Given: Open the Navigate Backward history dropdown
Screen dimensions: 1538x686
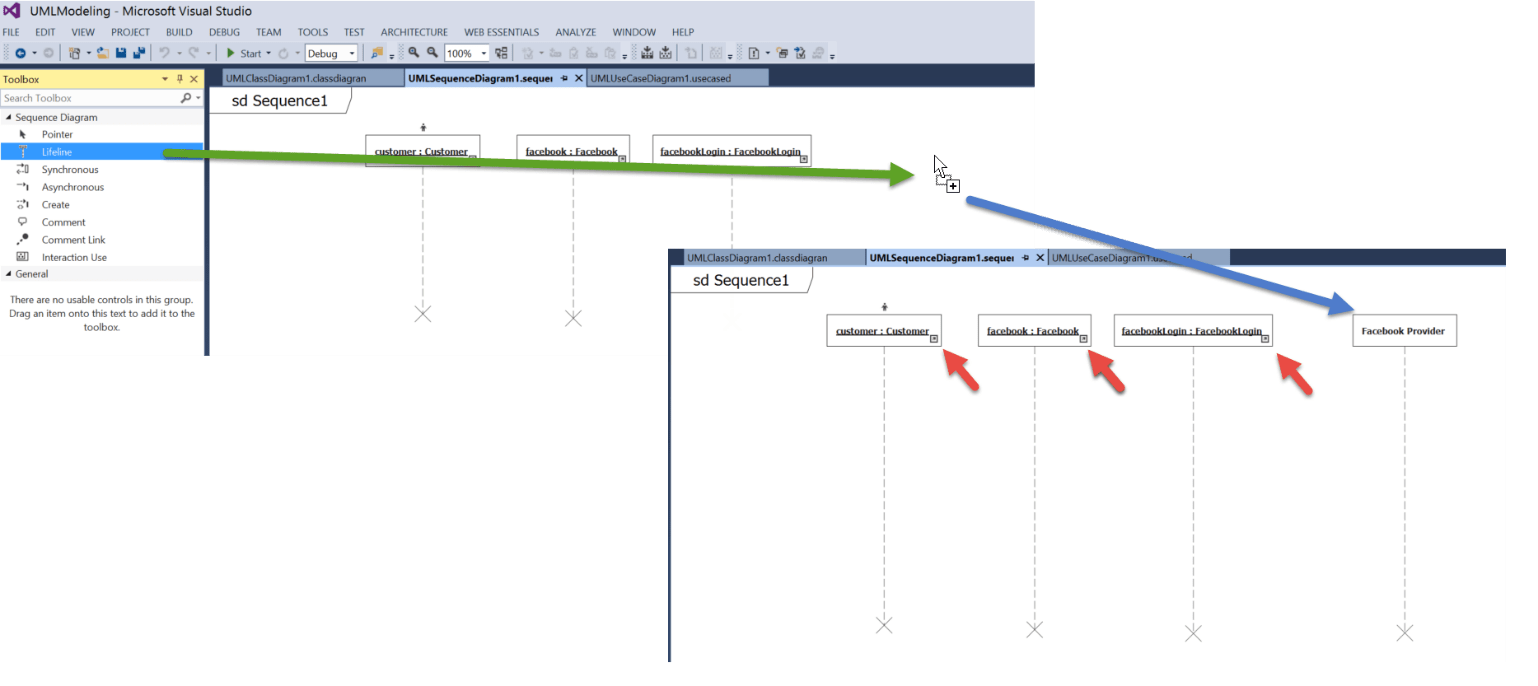Looking at the screenshot, I should coord(33,53).
